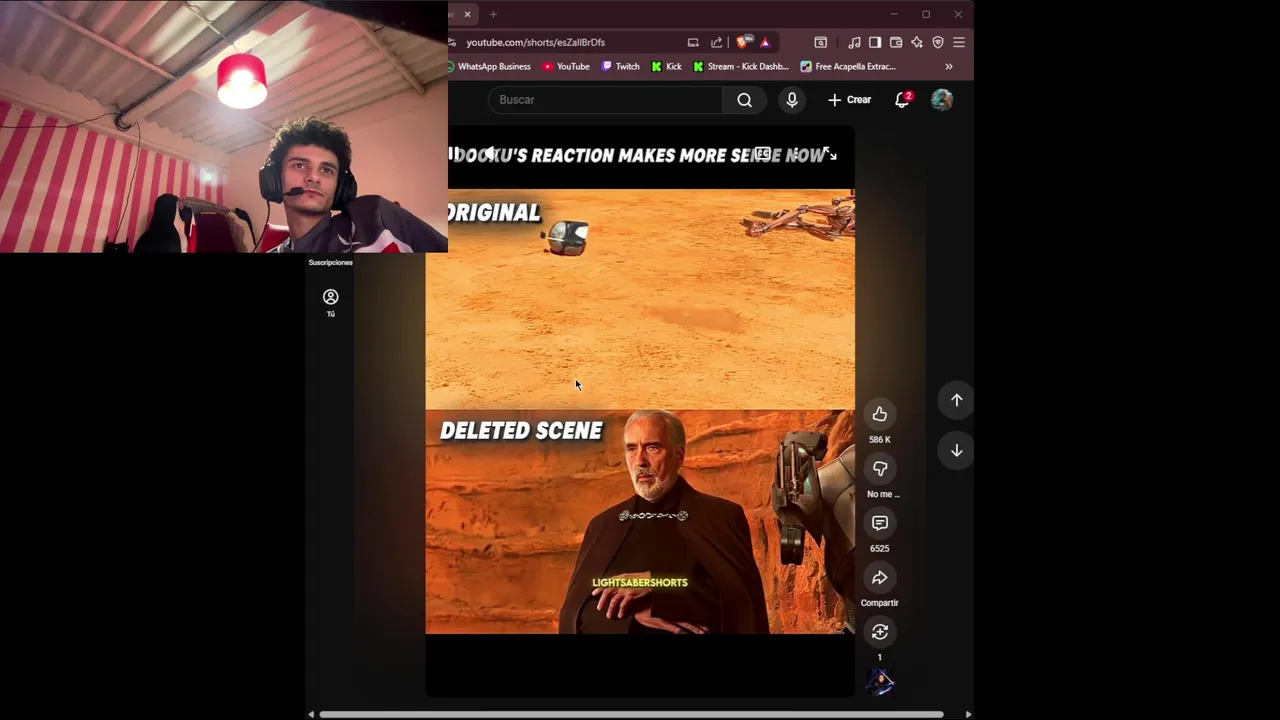The image size is (1280, 720).
Task: Open the Tú sidebar entry
Action: (x=331, y=302)
